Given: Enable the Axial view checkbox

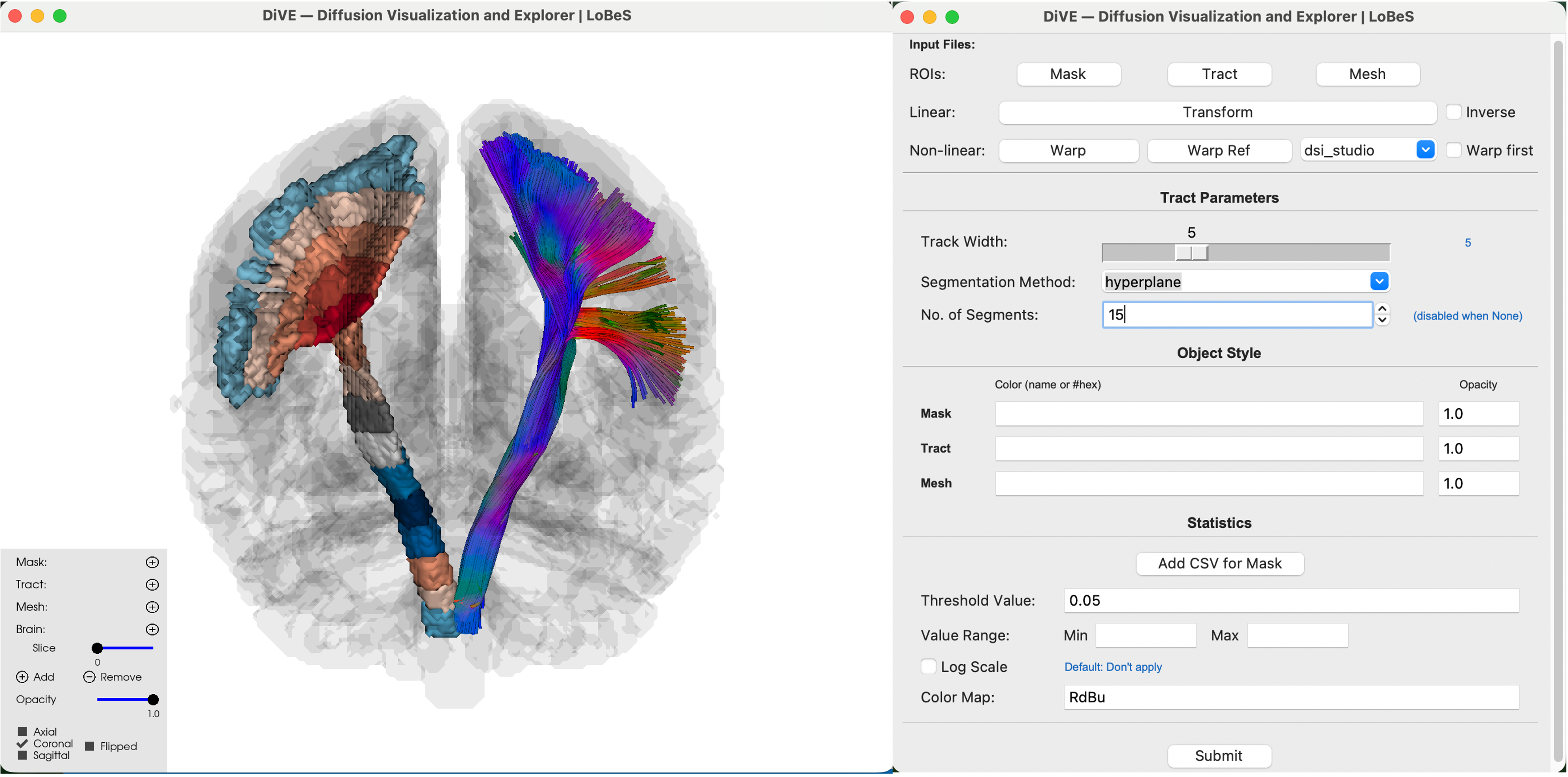Looking at the screenshot, I should (23, 732).
